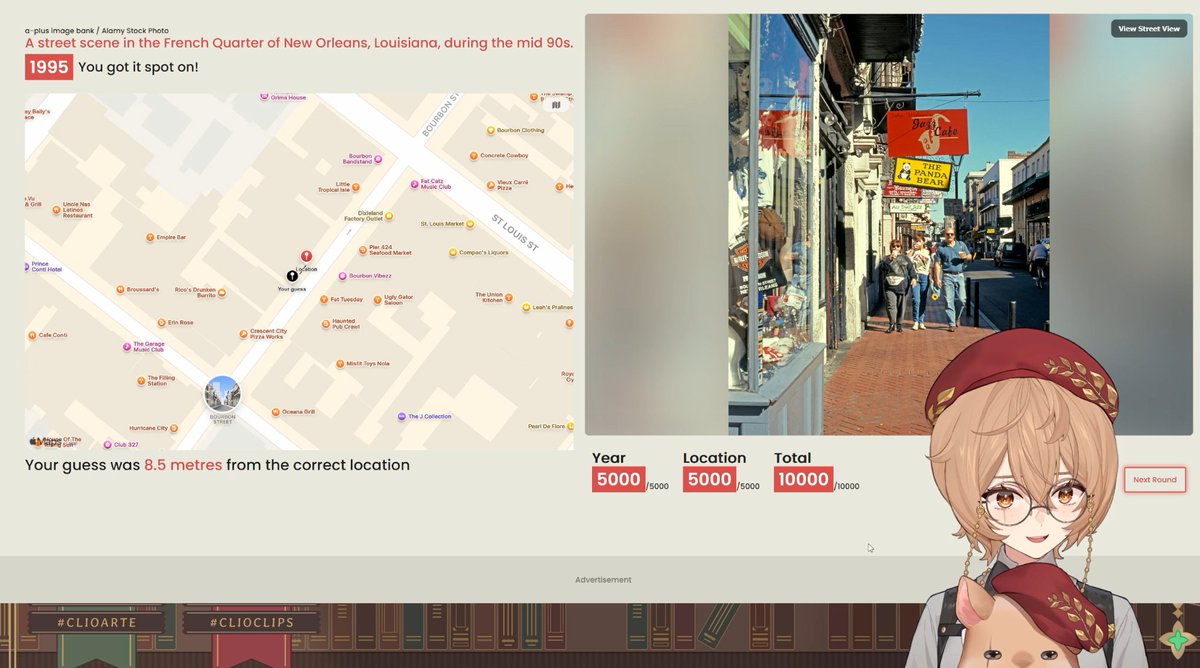Click the Location score 5000 badge
The image size is (1200, 668).
(709, 480)
